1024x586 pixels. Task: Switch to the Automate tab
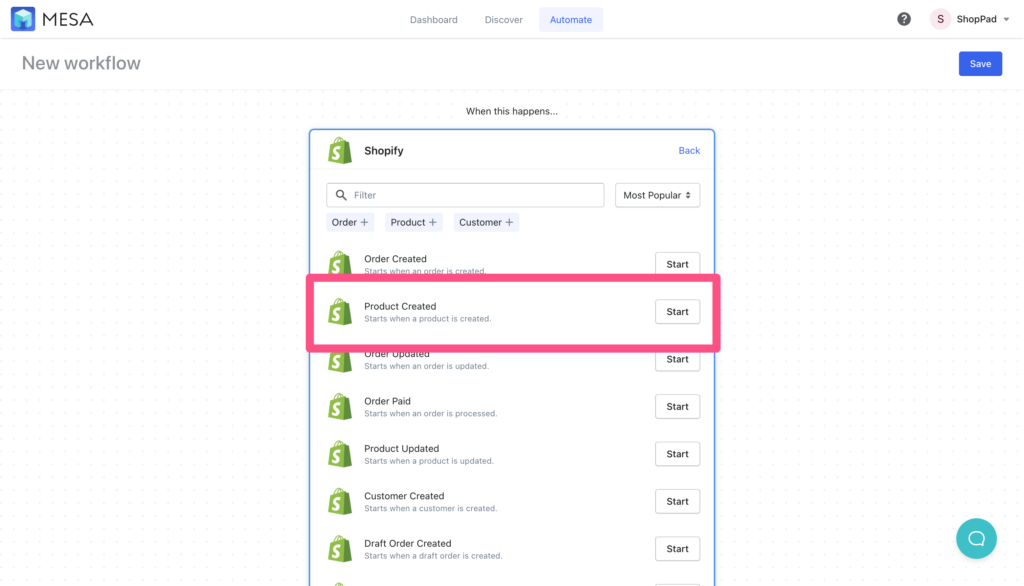pyautogui.click(x=570, y=18)
